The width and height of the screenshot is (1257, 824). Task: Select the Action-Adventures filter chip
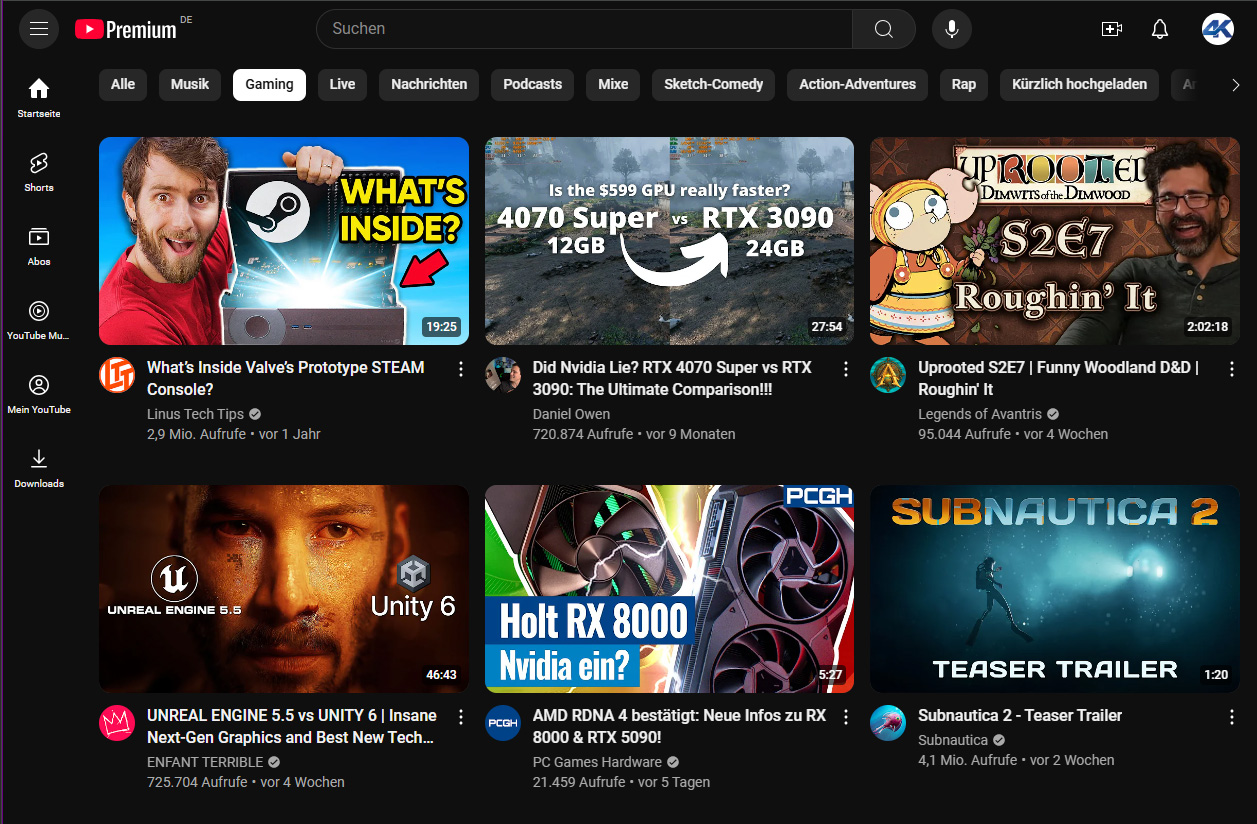point(857,85)
